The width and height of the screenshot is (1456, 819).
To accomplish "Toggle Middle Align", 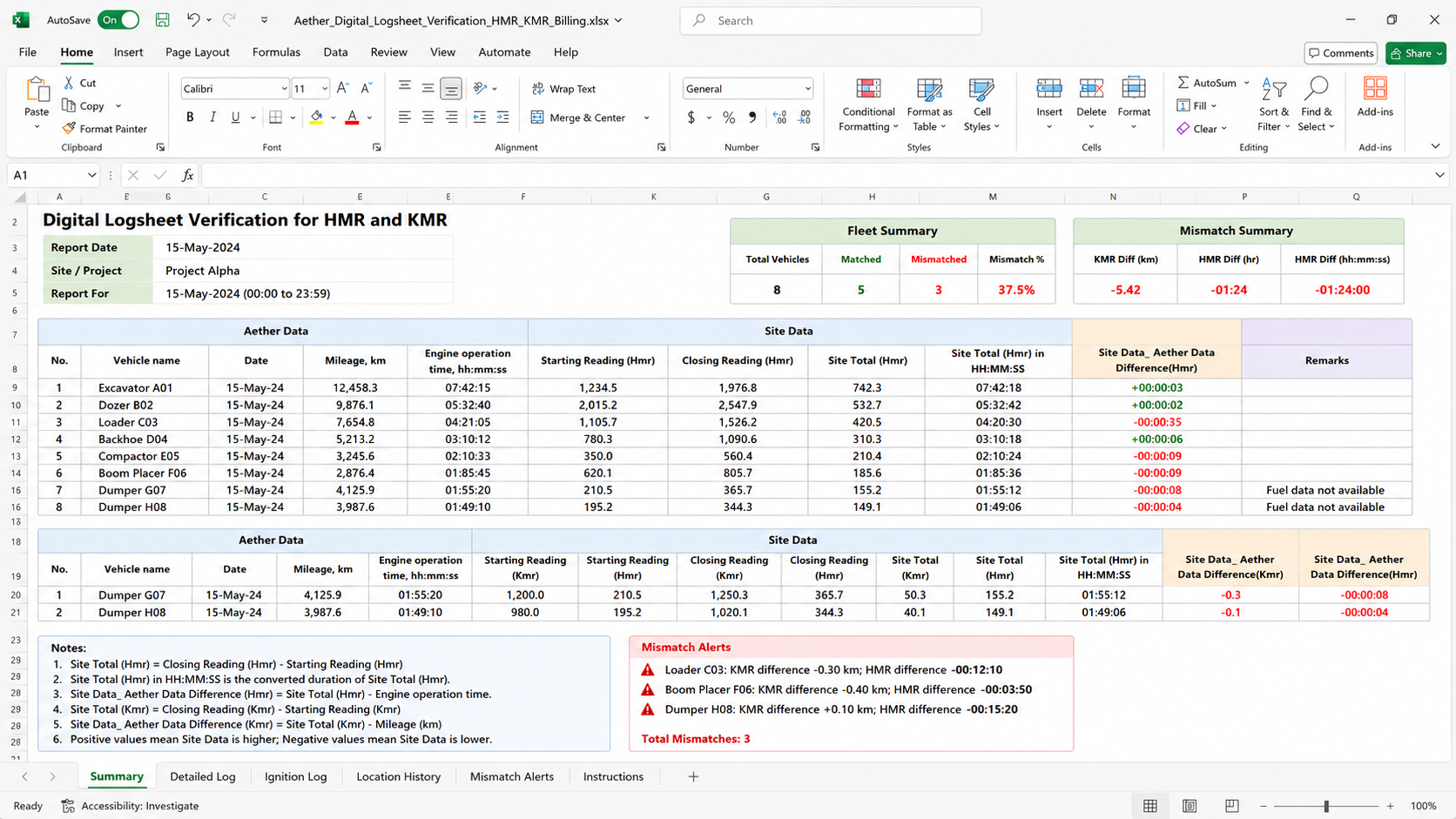I will 428,88.
